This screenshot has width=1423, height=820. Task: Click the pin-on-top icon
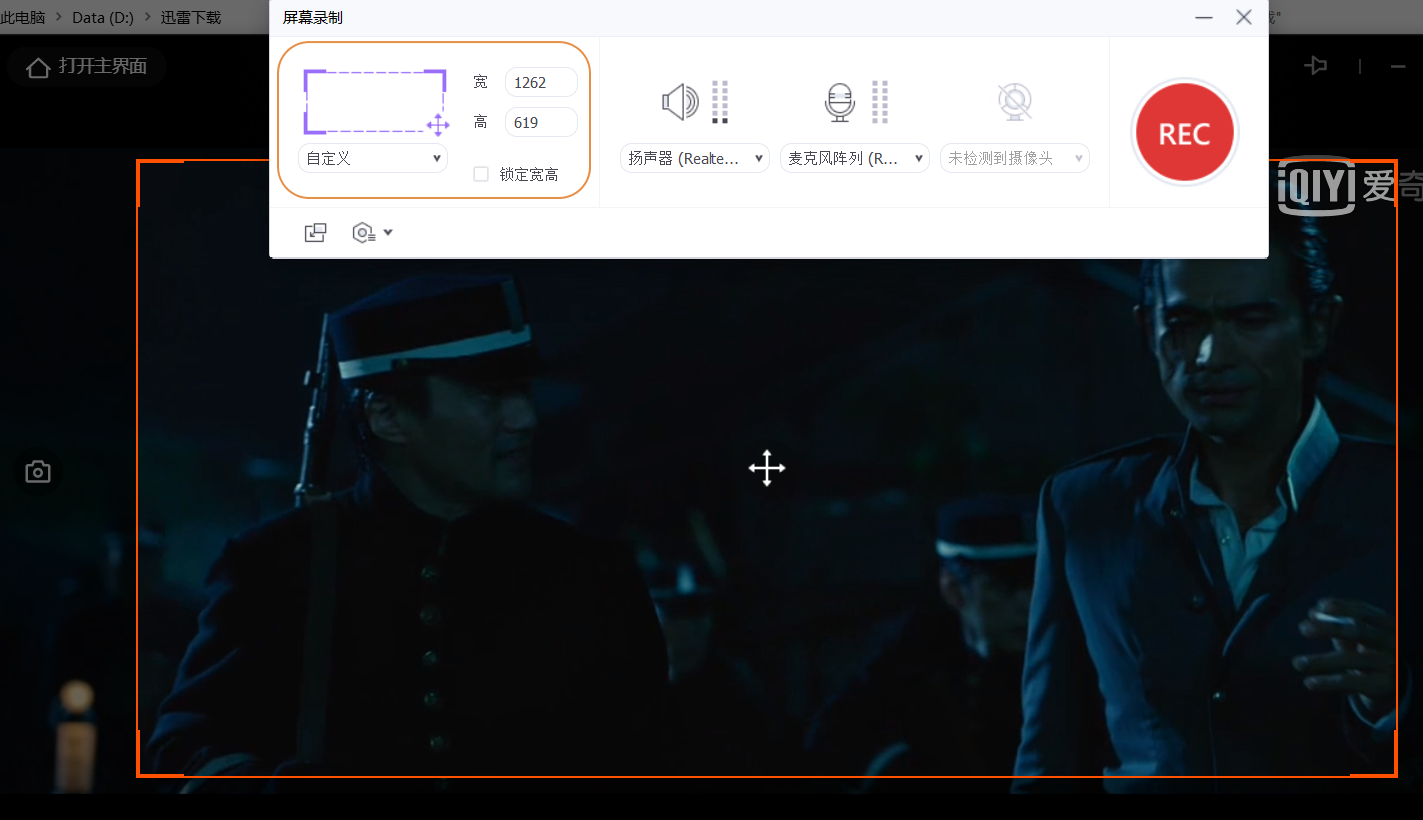[1316, 64]
